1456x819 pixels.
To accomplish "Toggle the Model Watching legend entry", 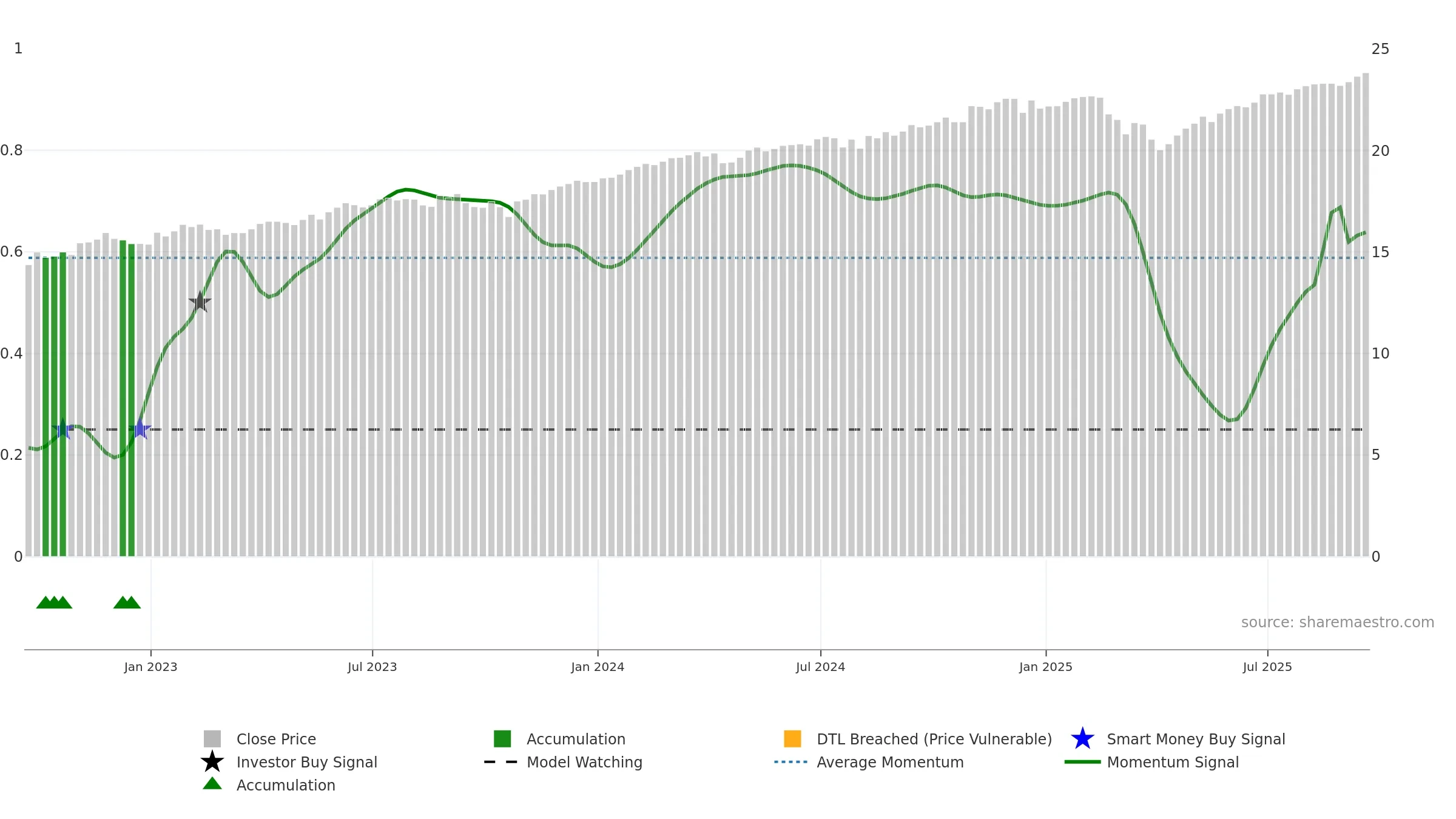I will pos(584,762).
